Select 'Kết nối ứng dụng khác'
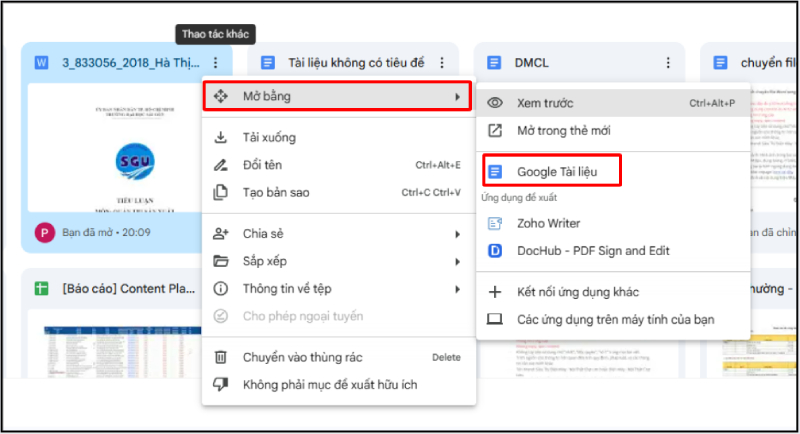The width and height of the screenshot is (800, 434). click(613, 292)
